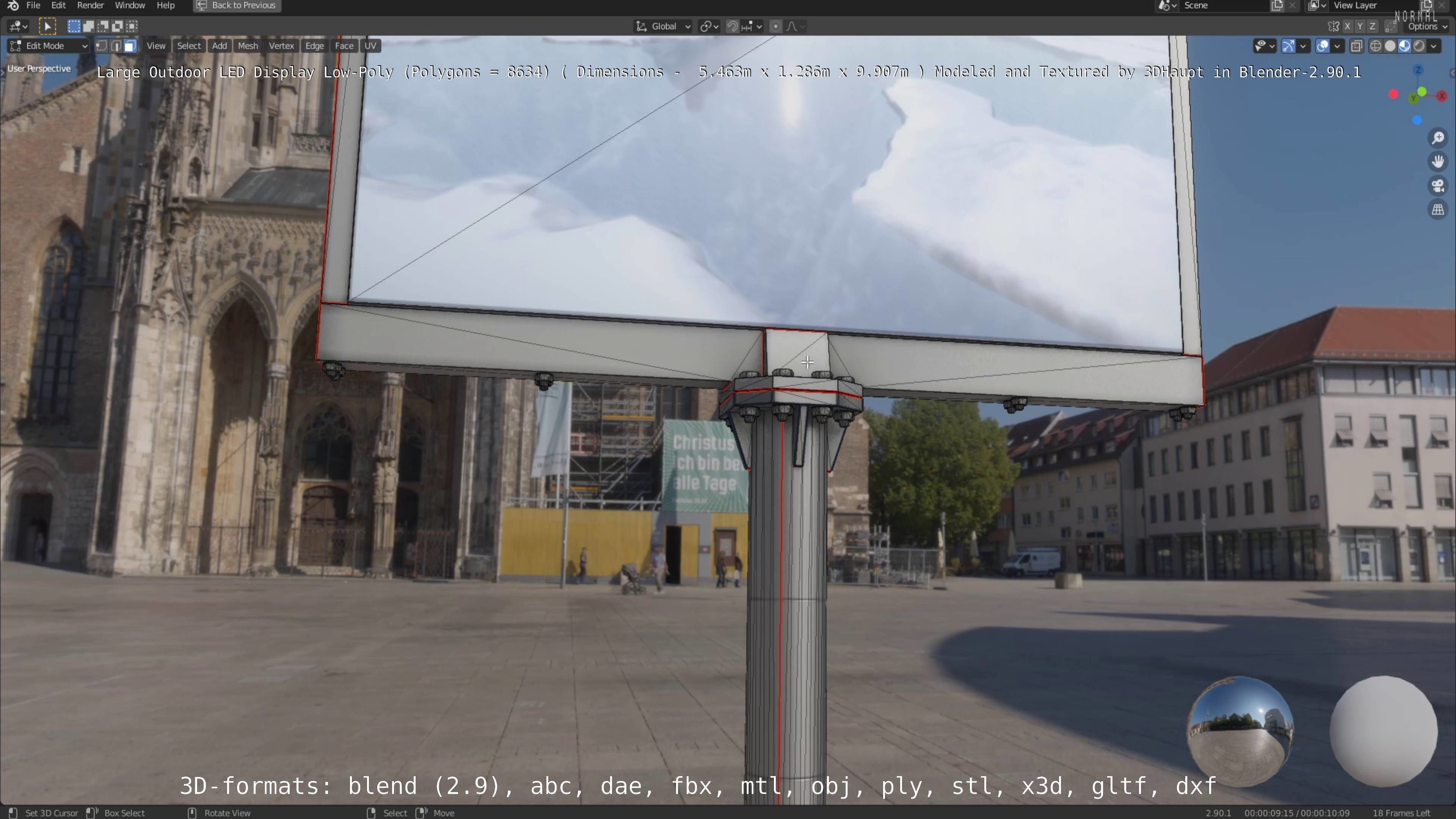Click the Blender logo menu icon
Screen dimensions: 1456x819
click(x=13, y=6)
